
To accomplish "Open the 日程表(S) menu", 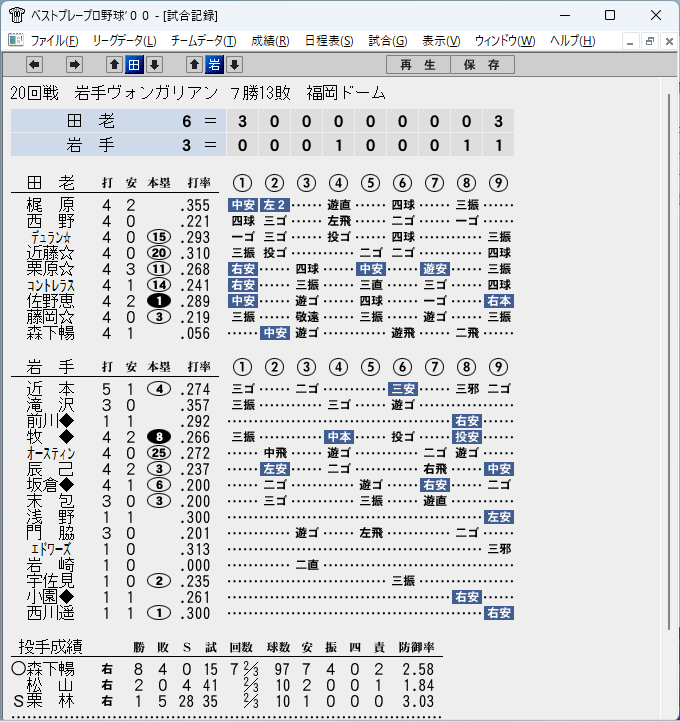I will pyautogui.click(x=329, y=41).
